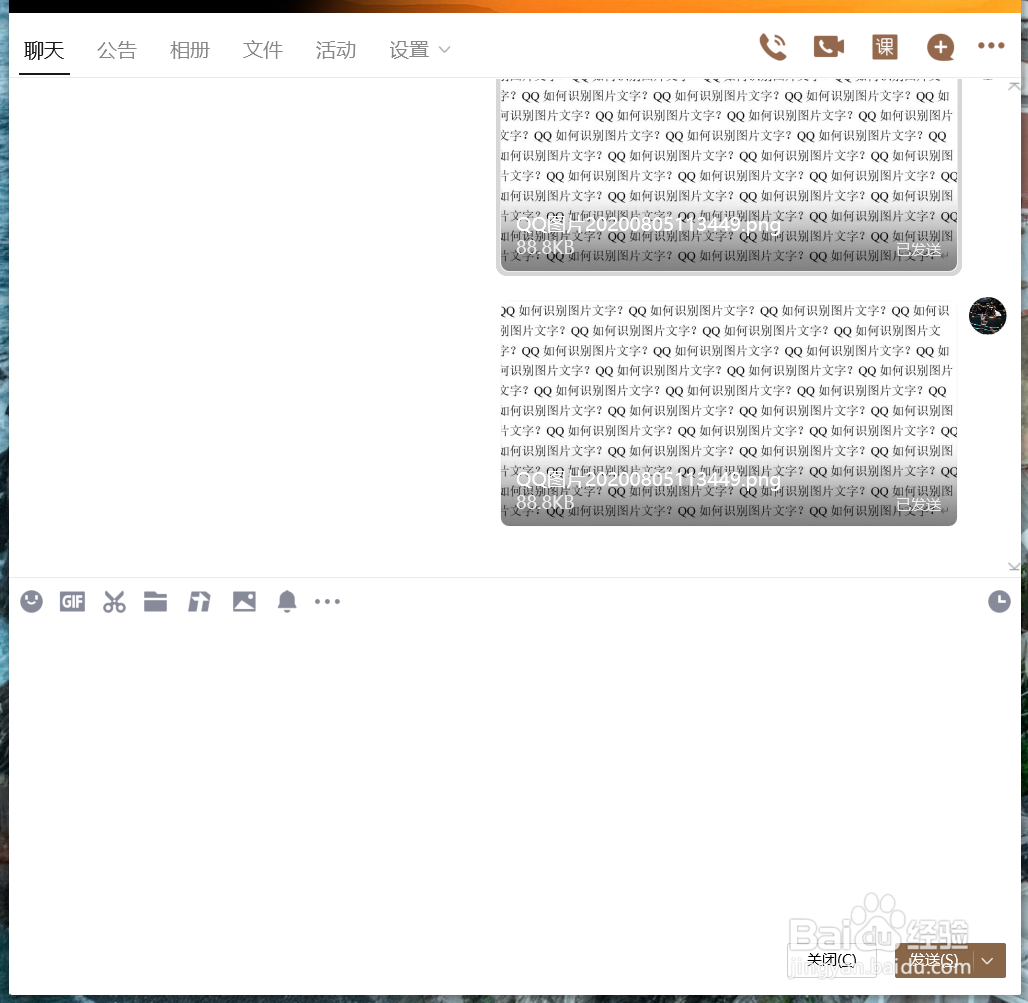Send a file via folder icon
This screenshot has height=1003, width=1028.
(155, 601)
